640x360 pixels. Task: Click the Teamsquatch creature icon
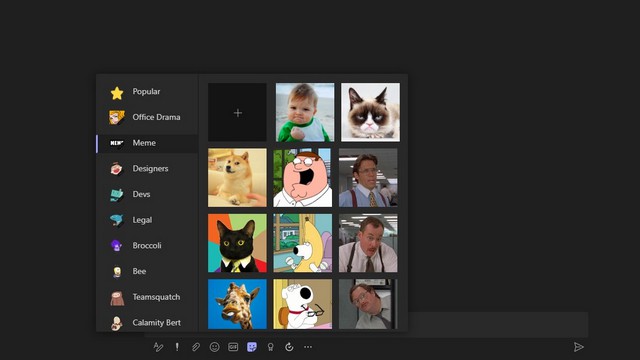(117, 298)
